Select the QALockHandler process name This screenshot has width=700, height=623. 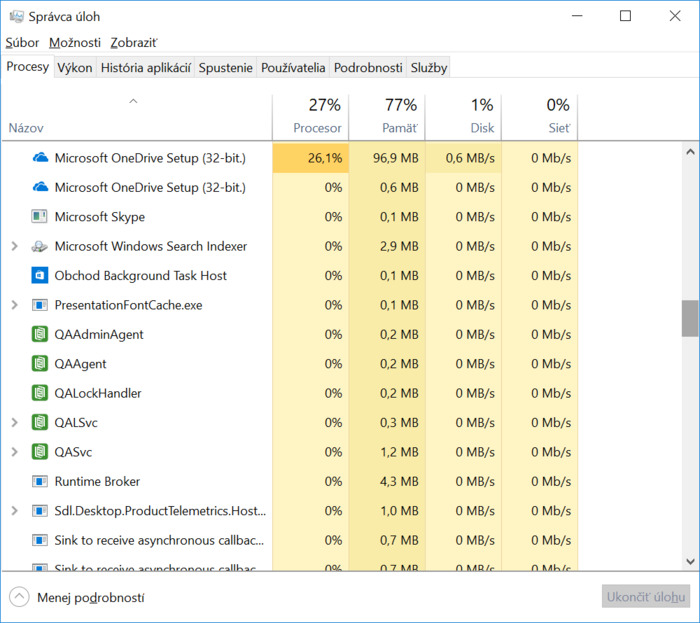98,394
